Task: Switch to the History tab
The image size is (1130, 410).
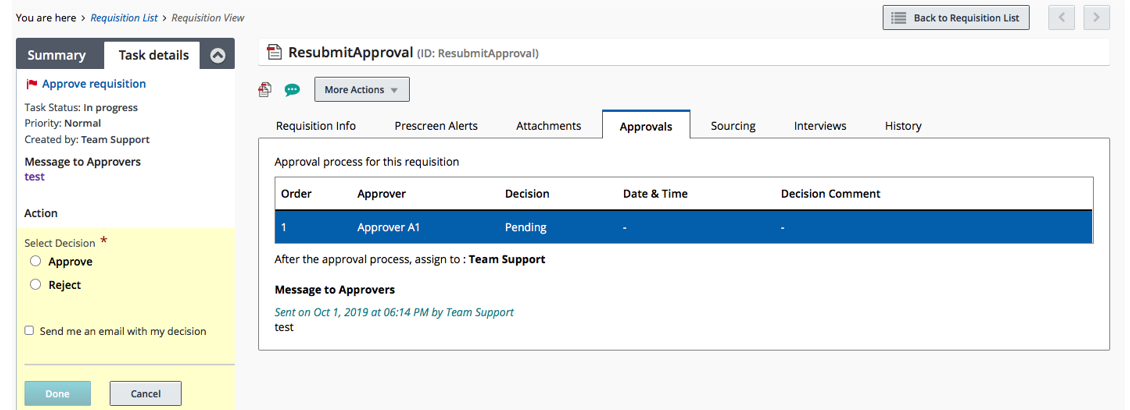Action: click(903, 126)
